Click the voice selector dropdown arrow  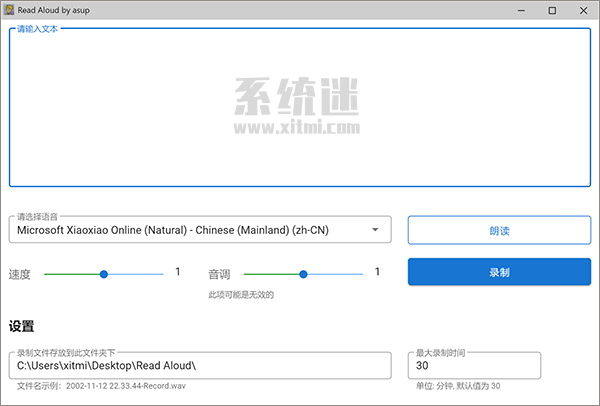click(x=375, y=231)
